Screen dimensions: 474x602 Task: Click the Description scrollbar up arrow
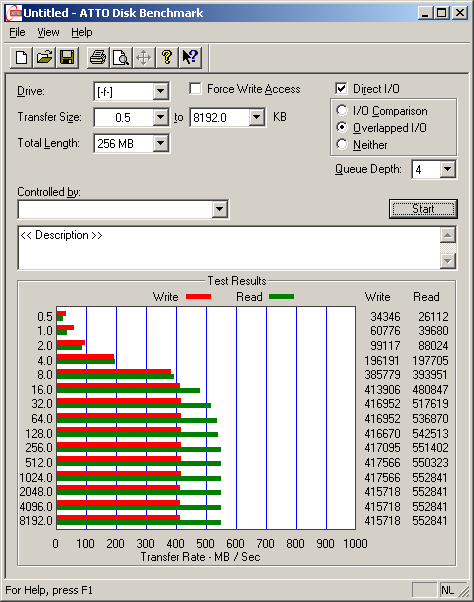(x=448, y=235)
